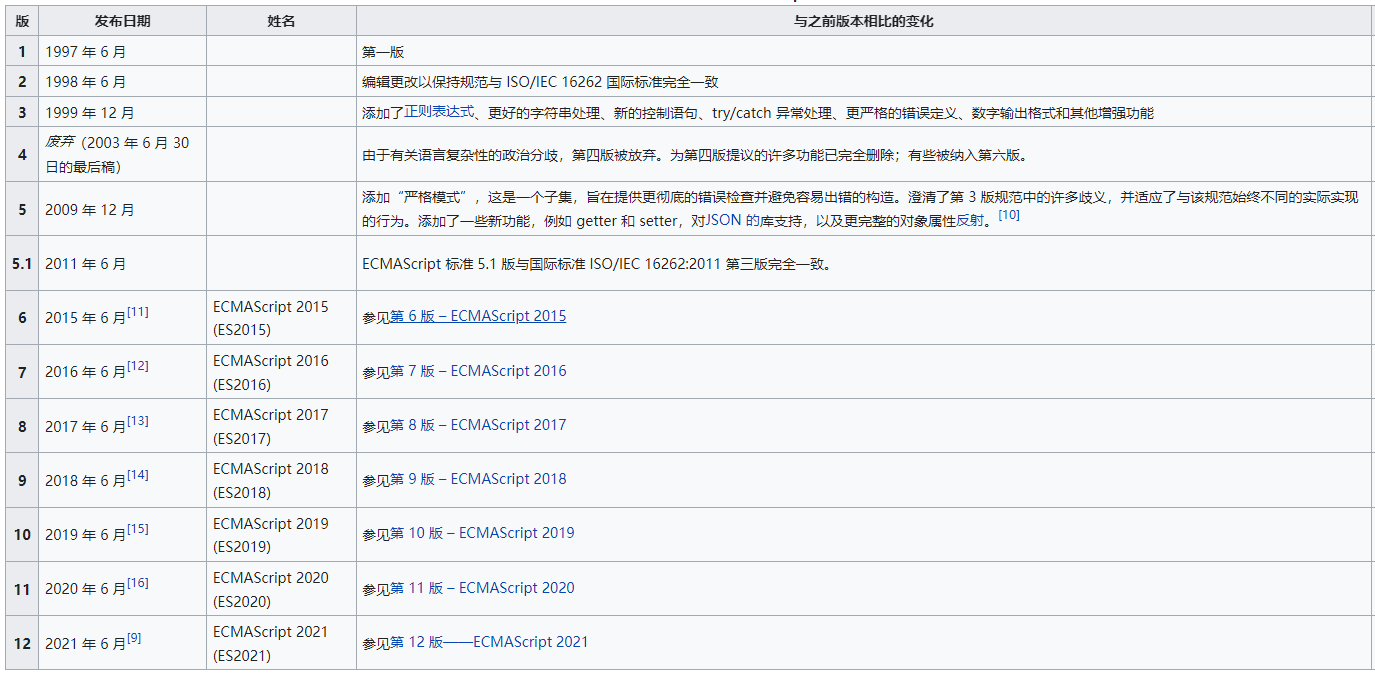
Task: Open footnote [15] beside 2019 年 6 月
Action: point(138,528)
